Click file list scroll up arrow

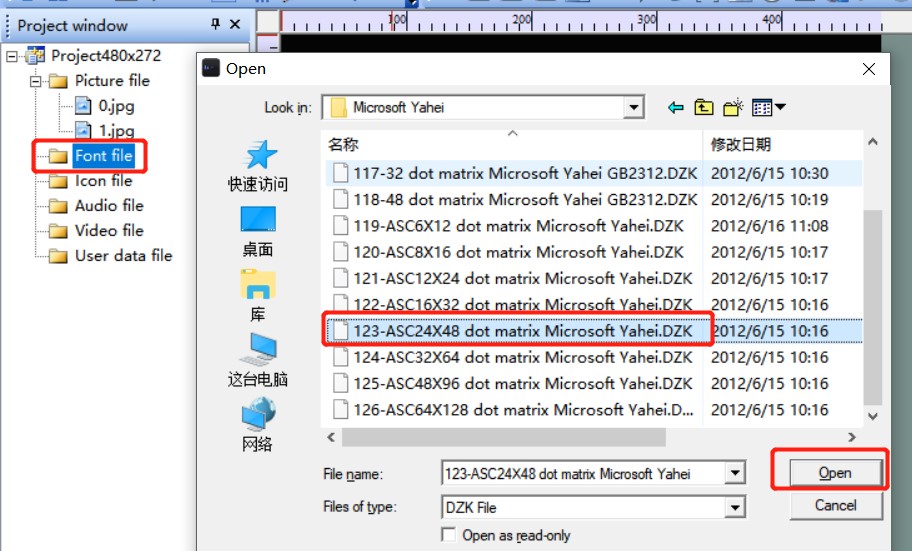coord(872,142)
